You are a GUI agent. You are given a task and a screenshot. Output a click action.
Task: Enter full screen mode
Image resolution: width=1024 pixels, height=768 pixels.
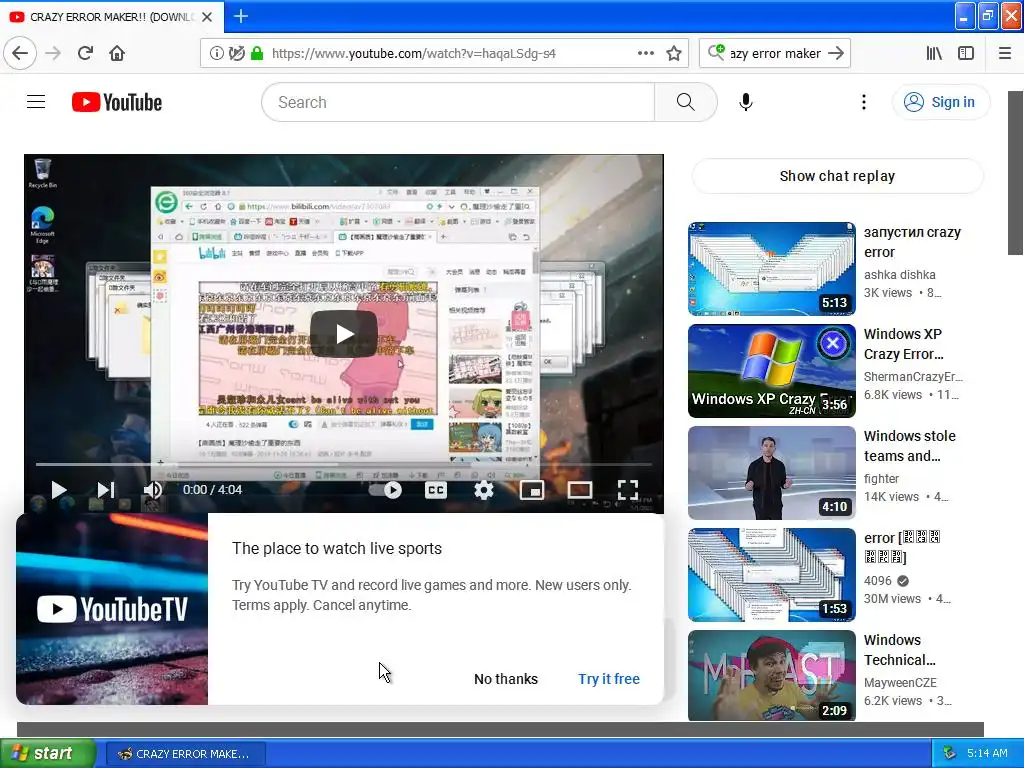tap(628, 490)
